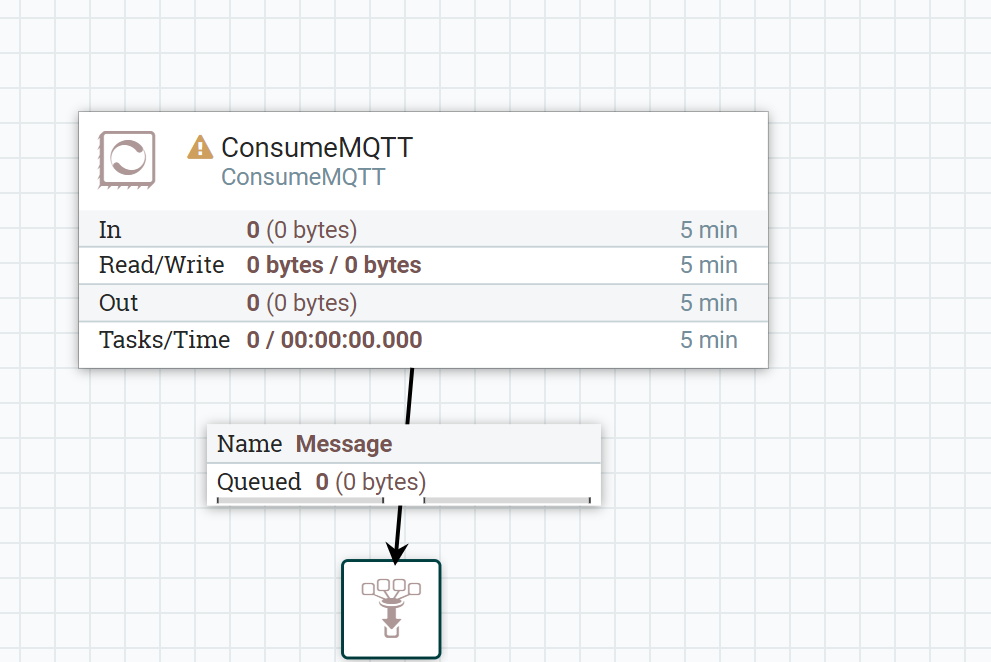Screen dimensions: 991x662
Task: Click the connection arrowhead above the funnel
Action: pos(396,552)
